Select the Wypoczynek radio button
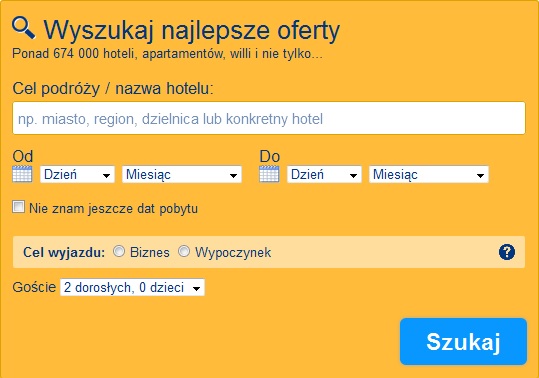Image resolution: width=539 pixels, height=378 pixels. (x=184, y=252)
